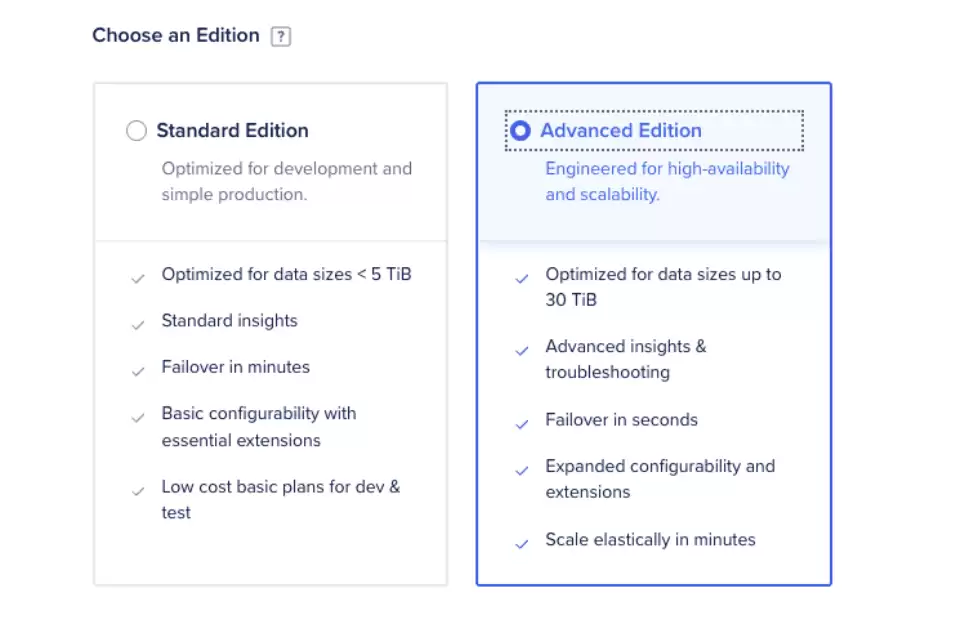
Task: Select the Standard Edition radio button
Action: (x=136, y=131)
